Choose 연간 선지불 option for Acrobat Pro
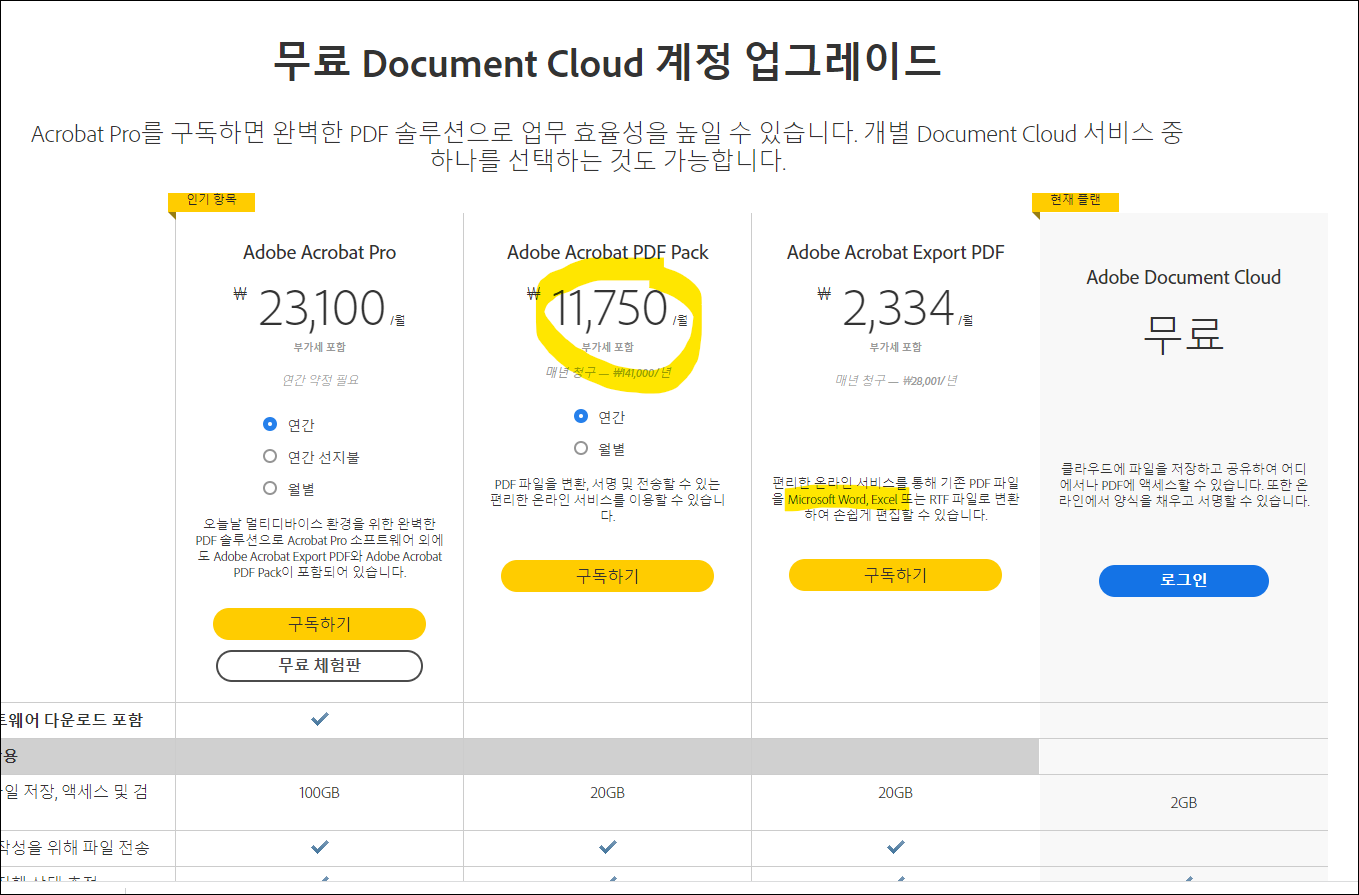Image resolution: width=1359 pixels, height=895 pixels. coord(270,456)
